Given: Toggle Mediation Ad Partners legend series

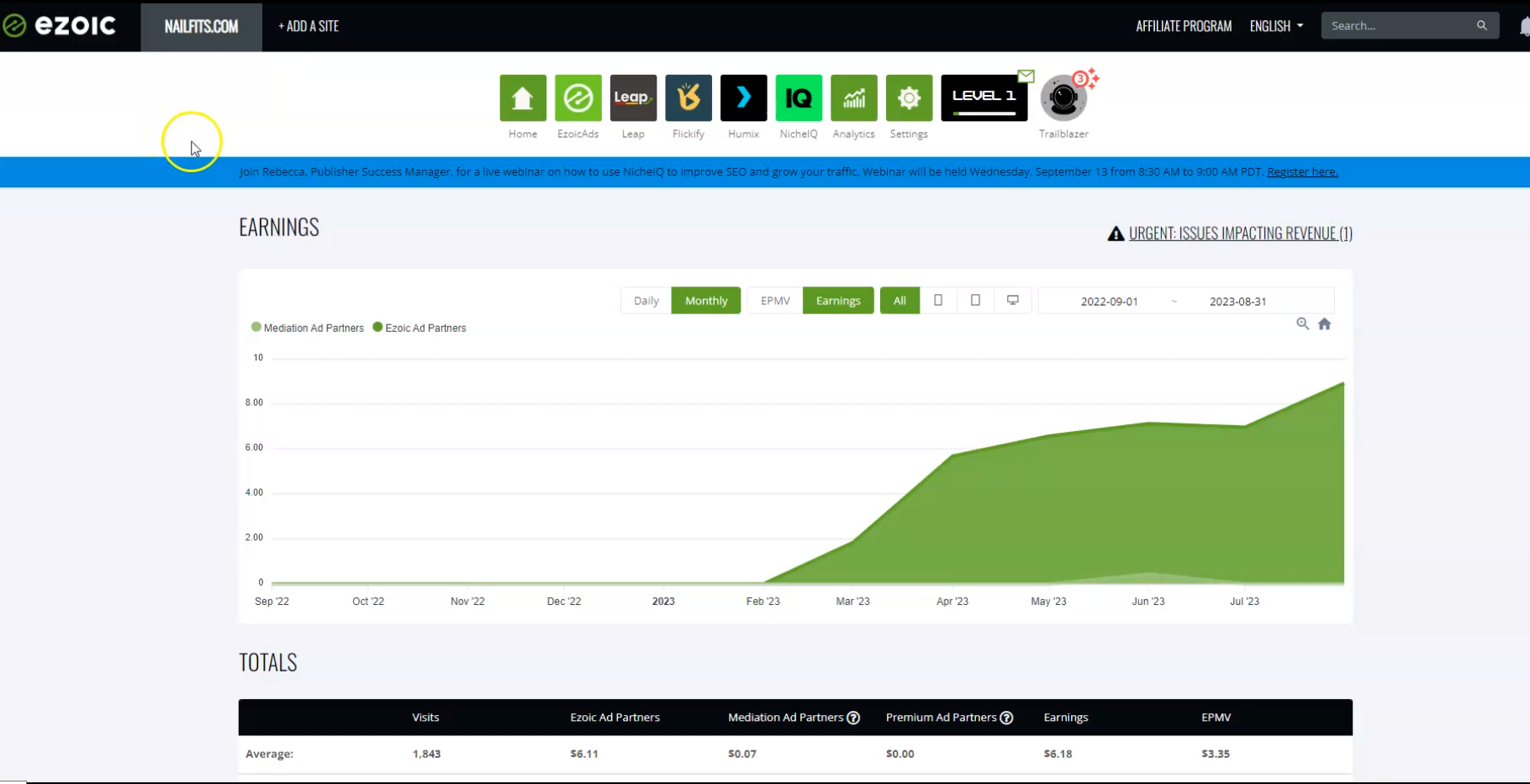Looking at the screenshot, I should click(x=308, y=328).
